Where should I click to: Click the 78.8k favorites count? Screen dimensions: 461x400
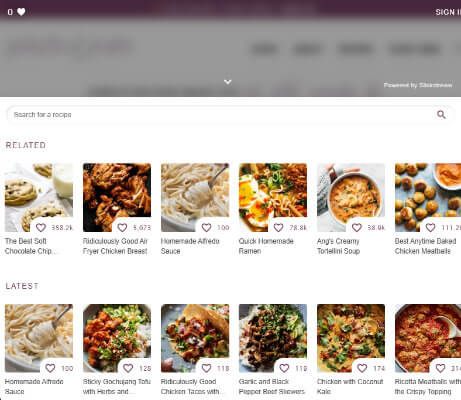click(298, 228)
